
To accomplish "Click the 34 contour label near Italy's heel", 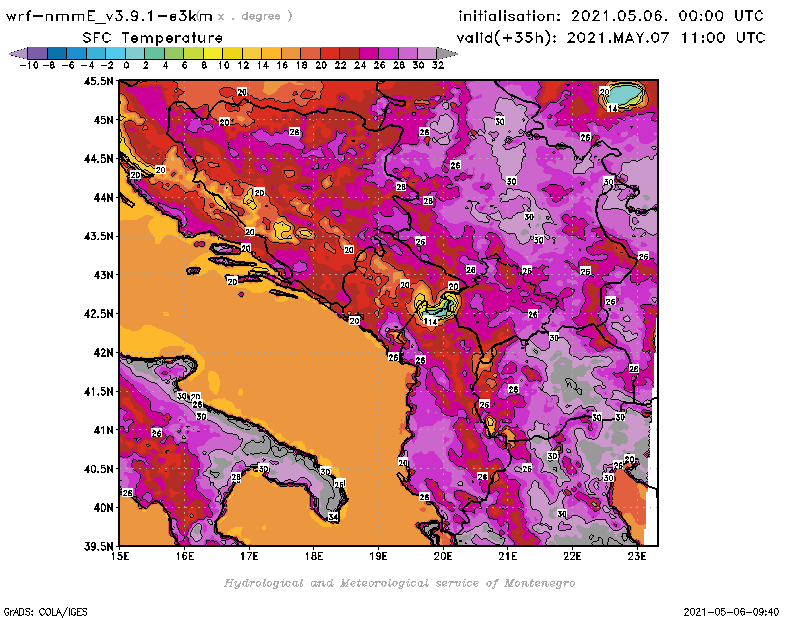I will click(333, 517).
